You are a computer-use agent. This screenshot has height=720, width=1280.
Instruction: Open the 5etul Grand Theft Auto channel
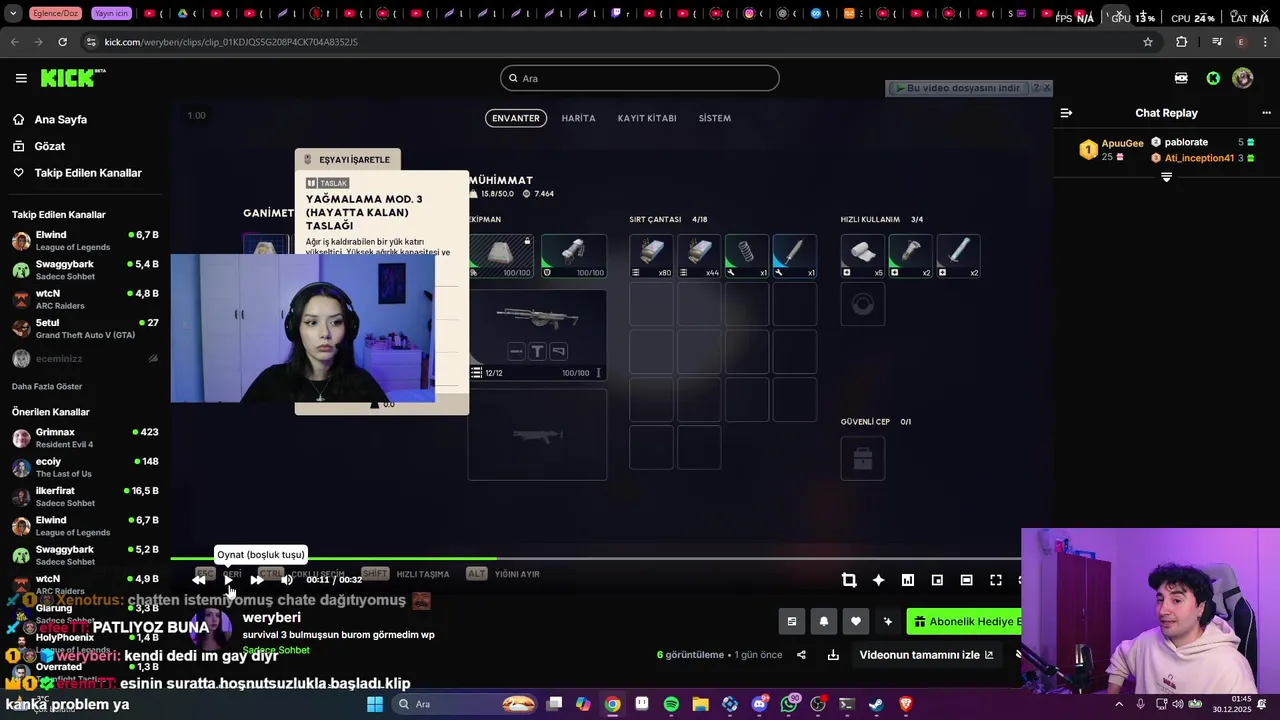point(85,329)
